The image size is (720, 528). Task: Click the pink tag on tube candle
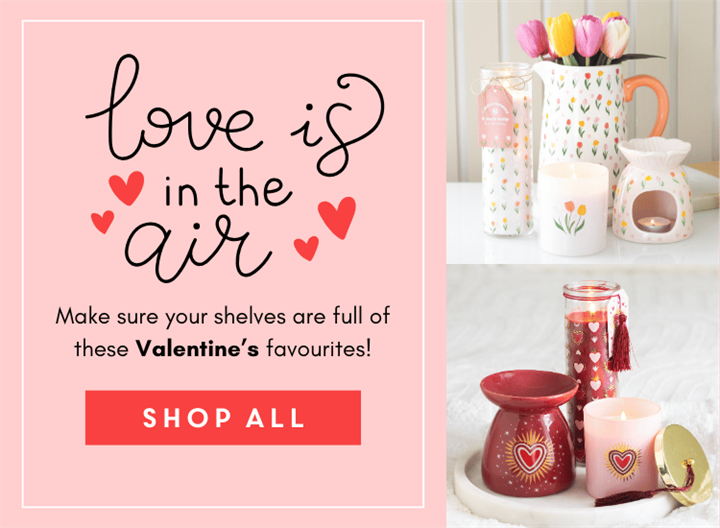click(x=496, y=117)
